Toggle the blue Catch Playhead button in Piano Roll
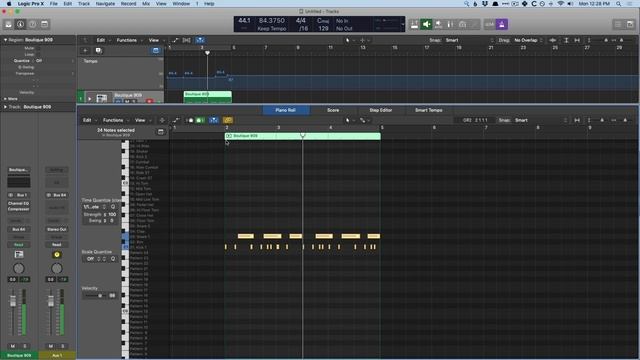 [213, 120]
